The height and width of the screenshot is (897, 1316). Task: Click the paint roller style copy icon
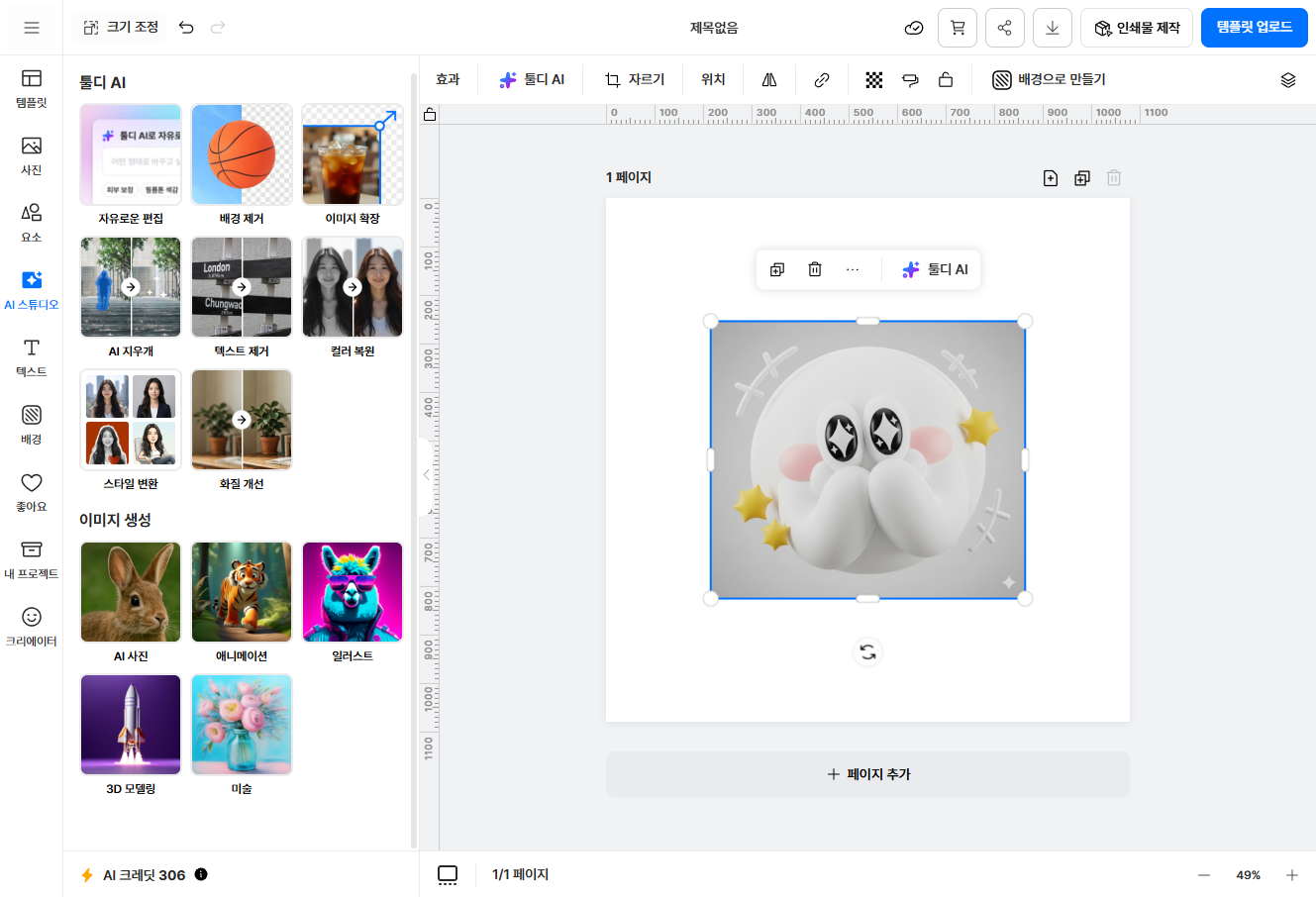[x=910, y=80]
